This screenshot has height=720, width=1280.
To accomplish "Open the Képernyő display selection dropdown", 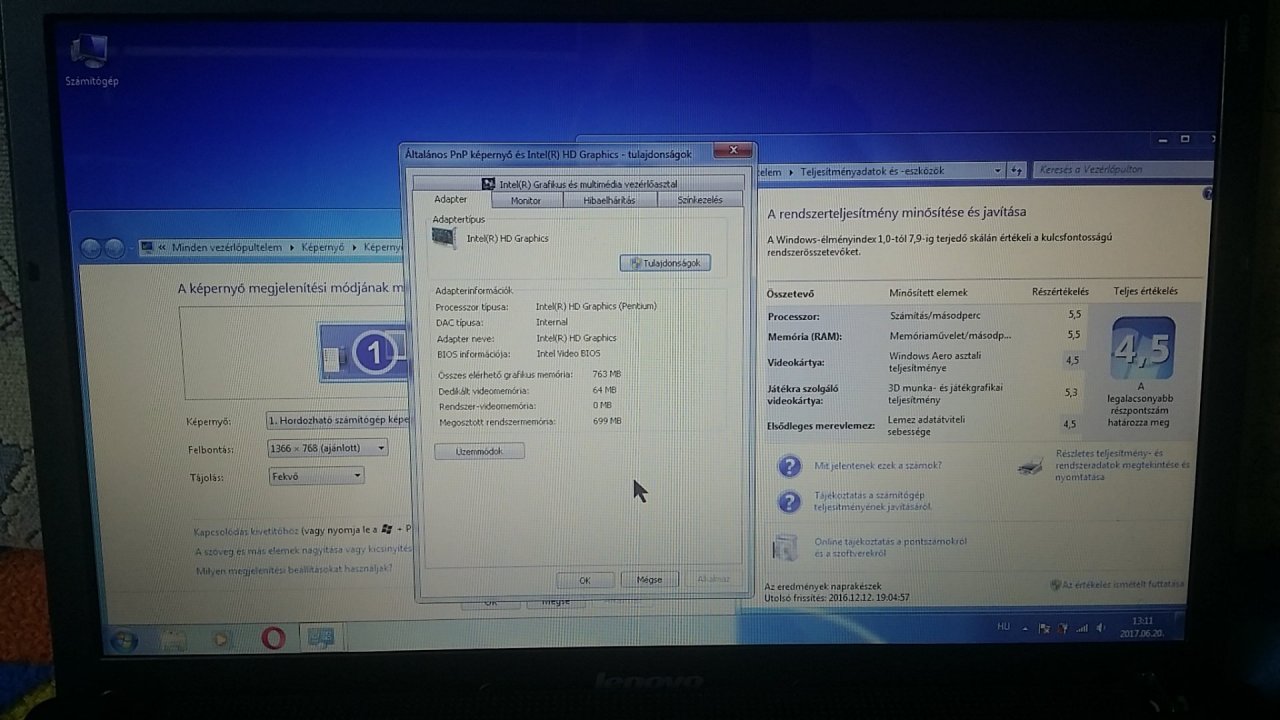I will click(x=339, y=421).
